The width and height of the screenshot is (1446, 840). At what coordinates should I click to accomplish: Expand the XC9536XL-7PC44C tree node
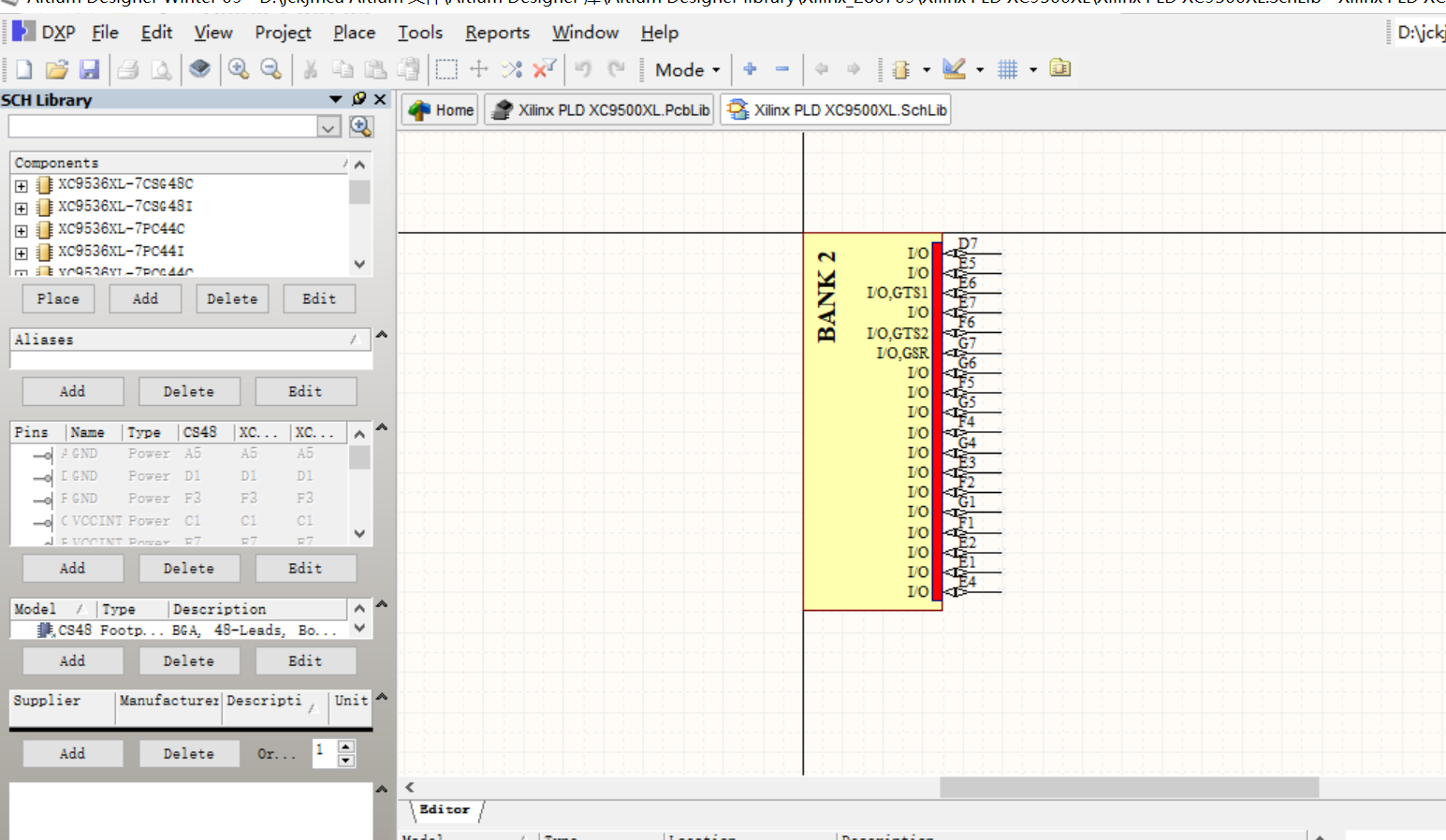[22, 230]
